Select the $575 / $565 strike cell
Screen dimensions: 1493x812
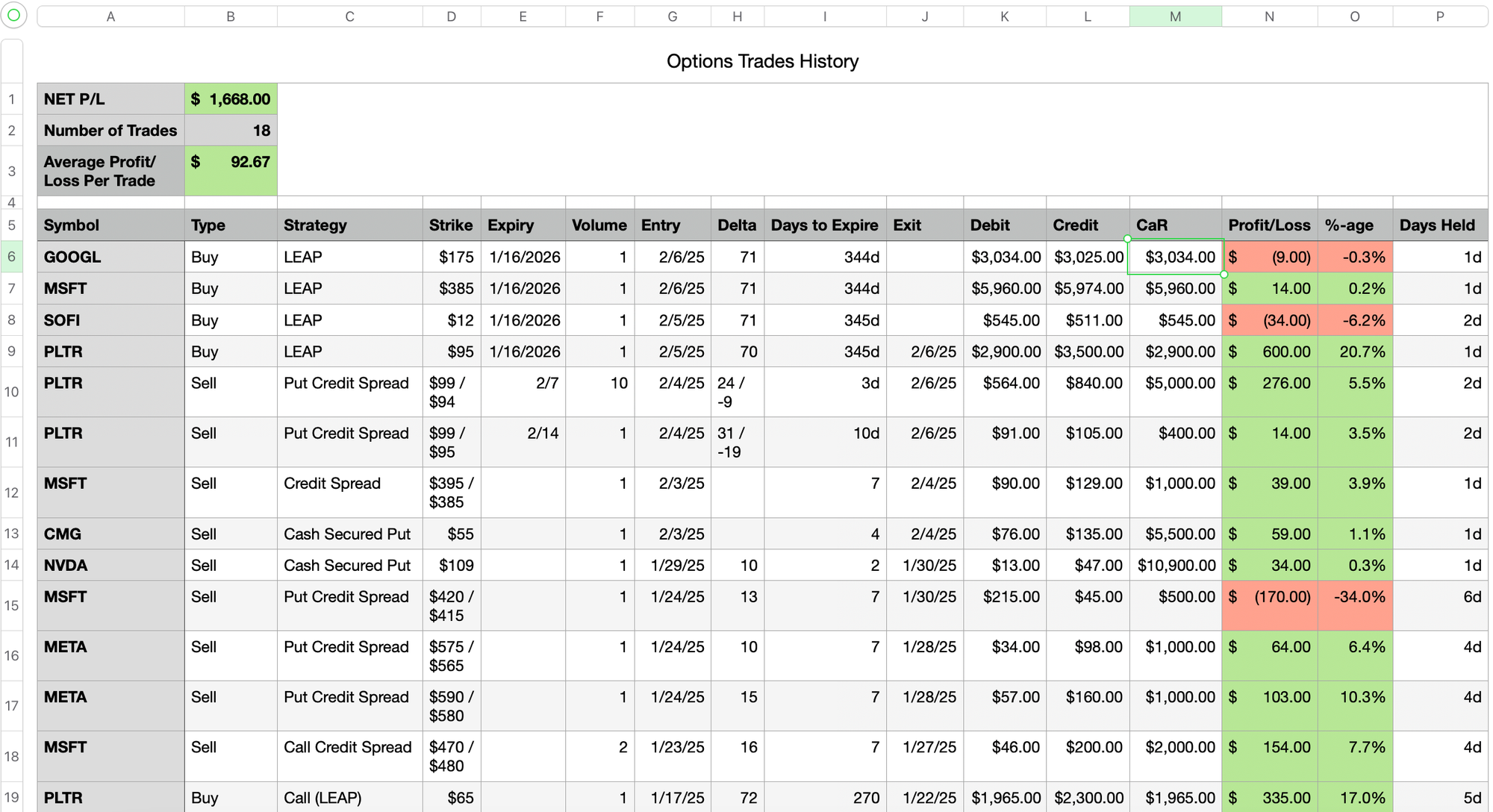(x=452, y=655)
